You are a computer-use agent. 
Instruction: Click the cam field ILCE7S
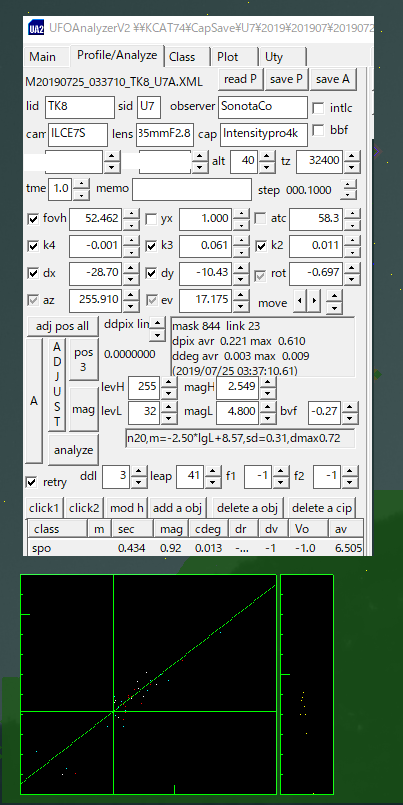point(78,135)
